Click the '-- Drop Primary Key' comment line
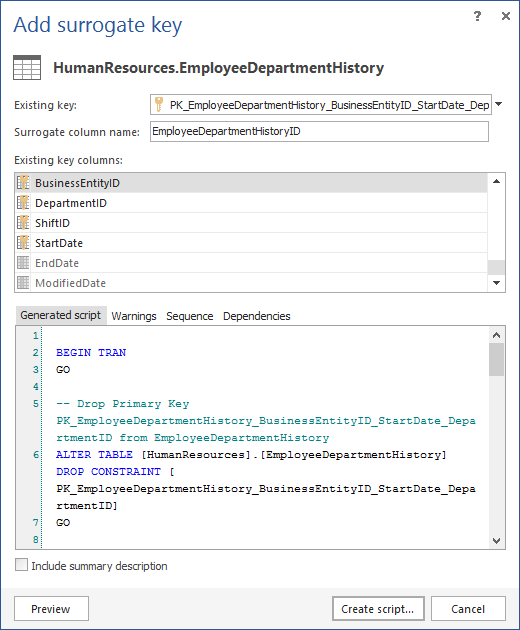Image resolution: width=520 pixels, height=630 pixels. pyautogui.click(x=123, y=404)
